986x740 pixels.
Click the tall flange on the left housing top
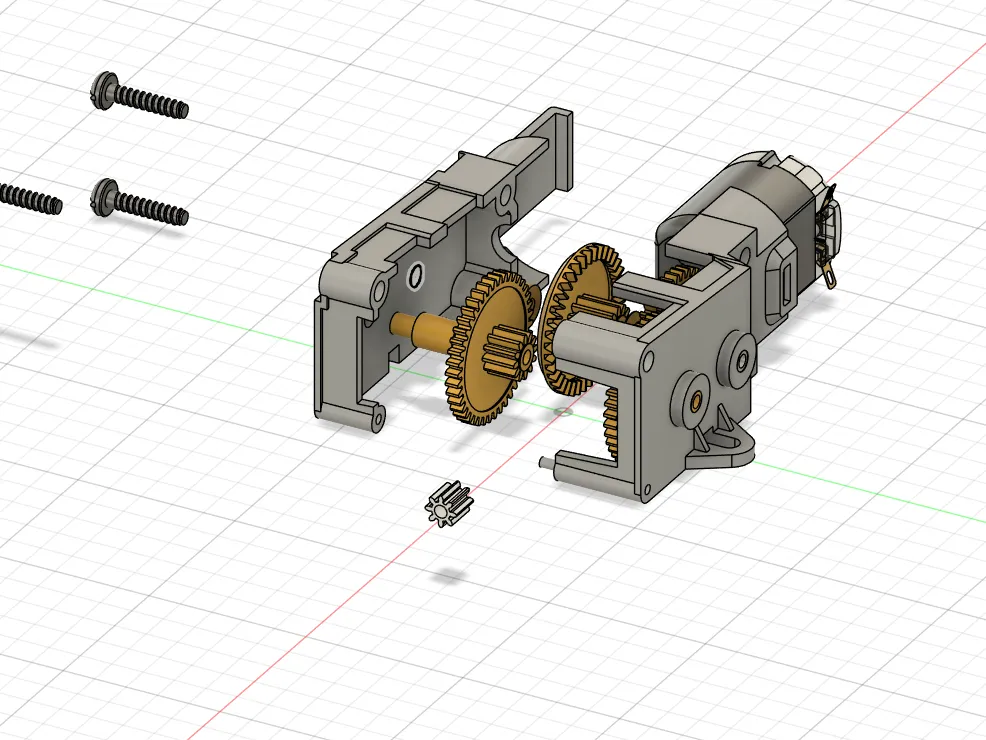click(561, 148)
